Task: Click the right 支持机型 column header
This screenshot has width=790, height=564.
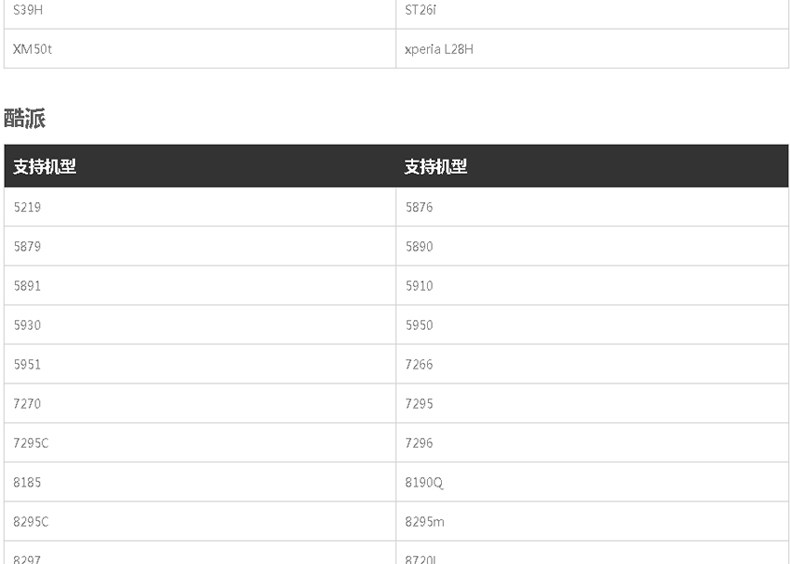Action: [436, 167]
